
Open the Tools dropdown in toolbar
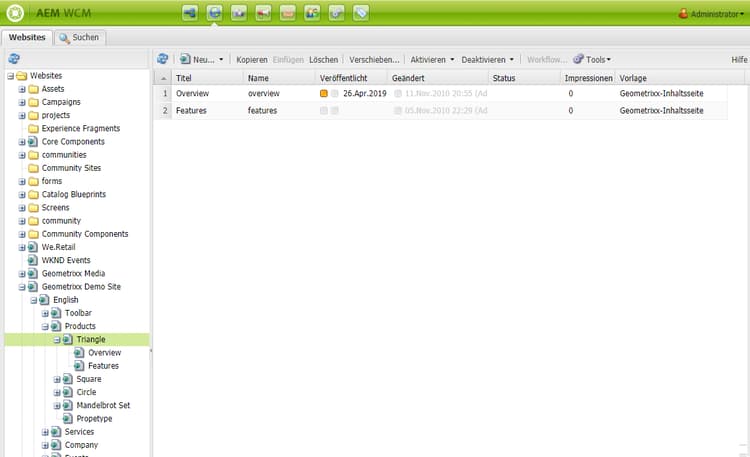click(592, 59)
